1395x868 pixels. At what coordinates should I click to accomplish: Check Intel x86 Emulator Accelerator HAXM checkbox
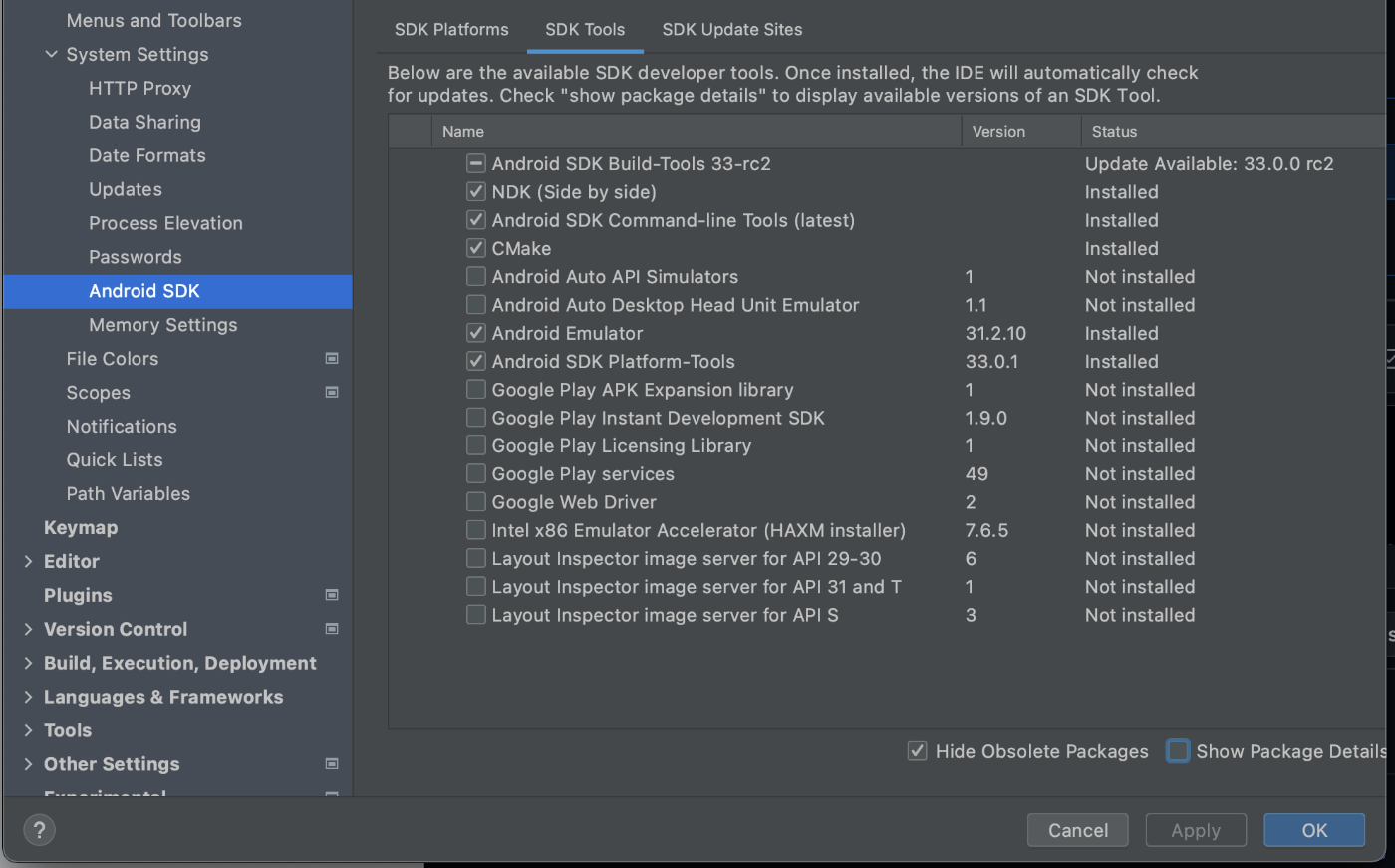click(x=476, y=530)
